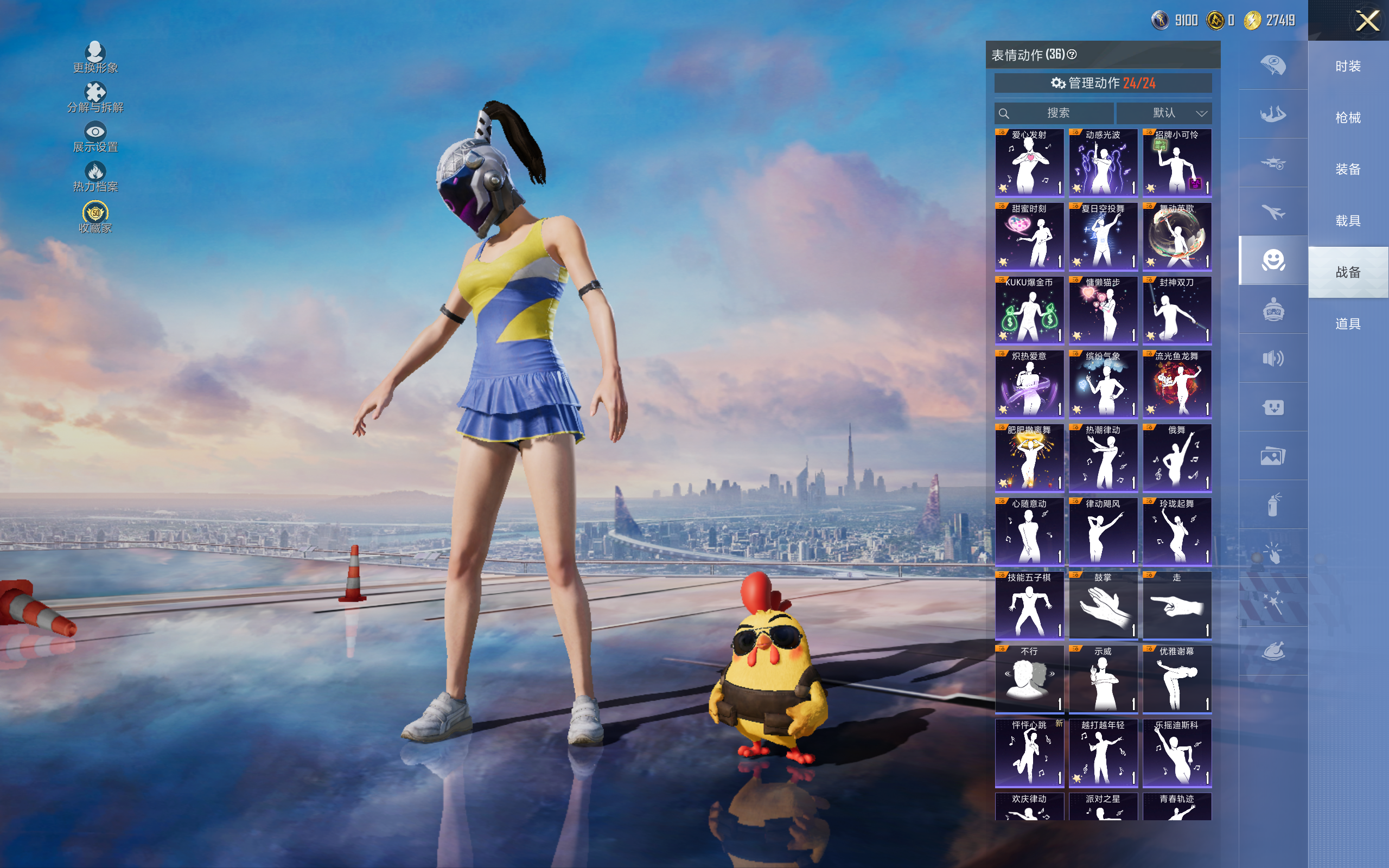Switch to the 枪械 tab
Viewport: 1389px width, 868px height.
[x=1348, y=118]
